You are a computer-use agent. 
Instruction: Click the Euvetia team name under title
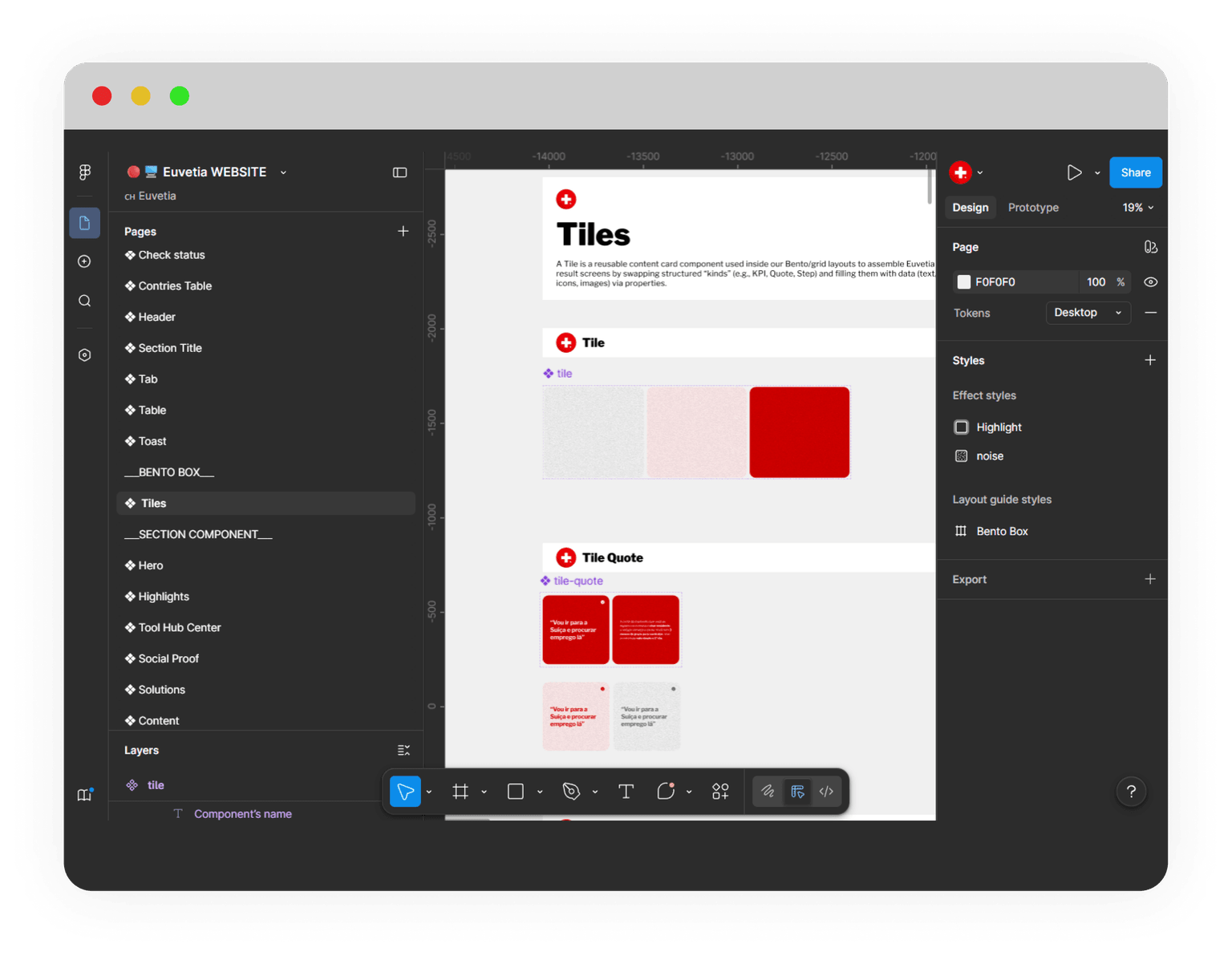coord(157,196)
